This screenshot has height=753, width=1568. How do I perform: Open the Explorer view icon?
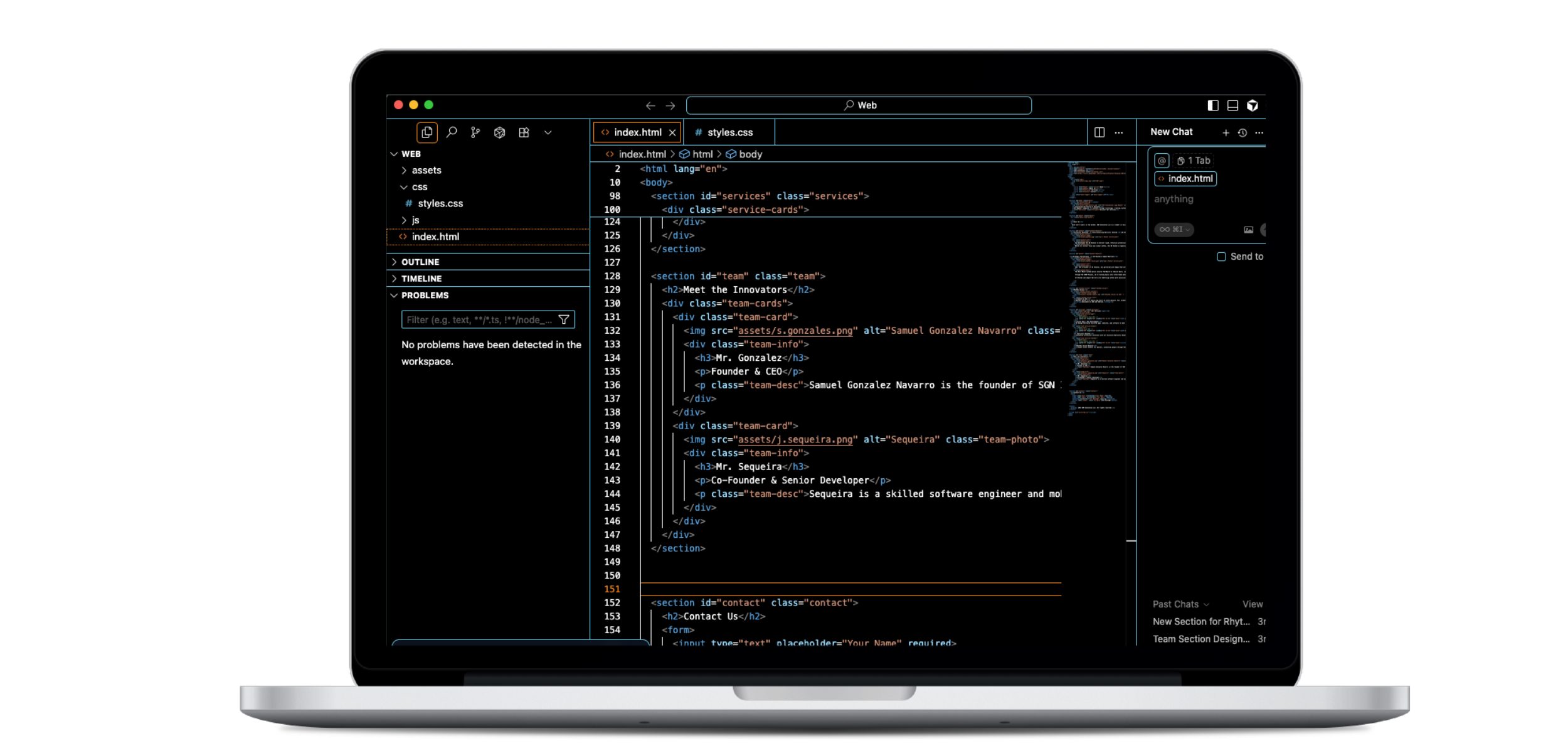point(426,132)
